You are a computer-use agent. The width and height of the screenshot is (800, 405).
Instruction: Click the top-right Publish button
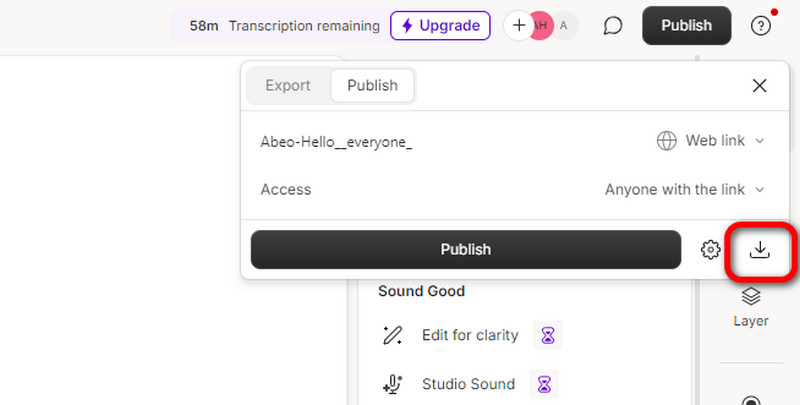pos(686,26)
